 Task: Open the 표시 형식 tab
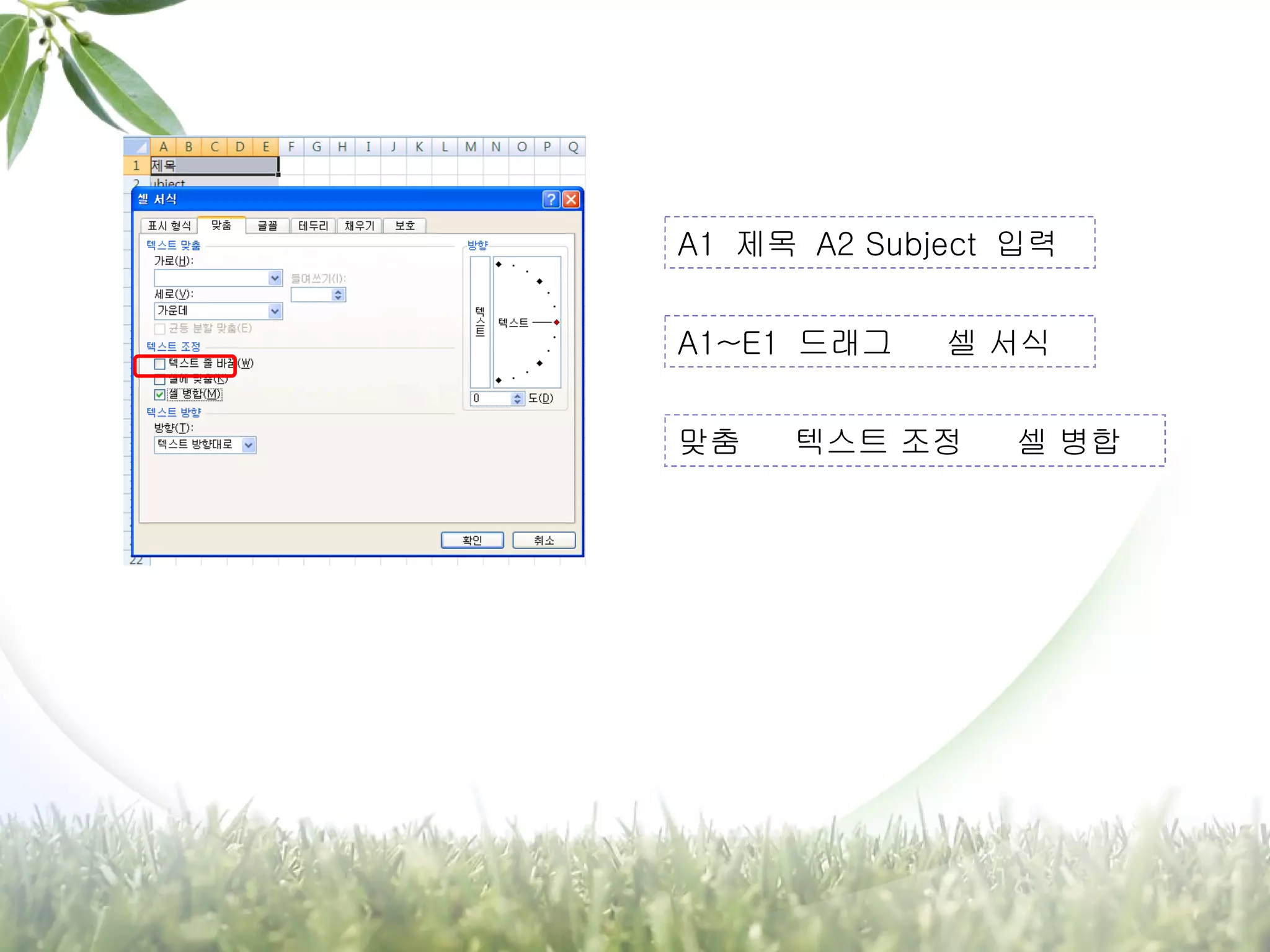click(x=169, y=226)
